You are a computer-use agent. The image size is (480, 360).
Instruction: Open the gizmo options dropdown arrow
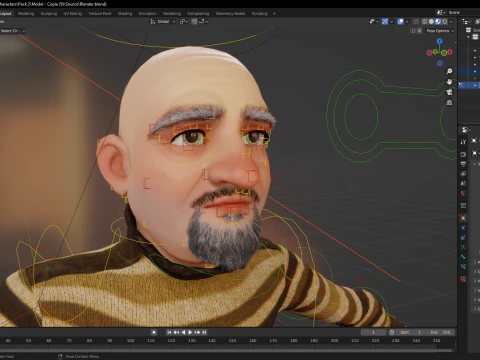click(391, 22)
